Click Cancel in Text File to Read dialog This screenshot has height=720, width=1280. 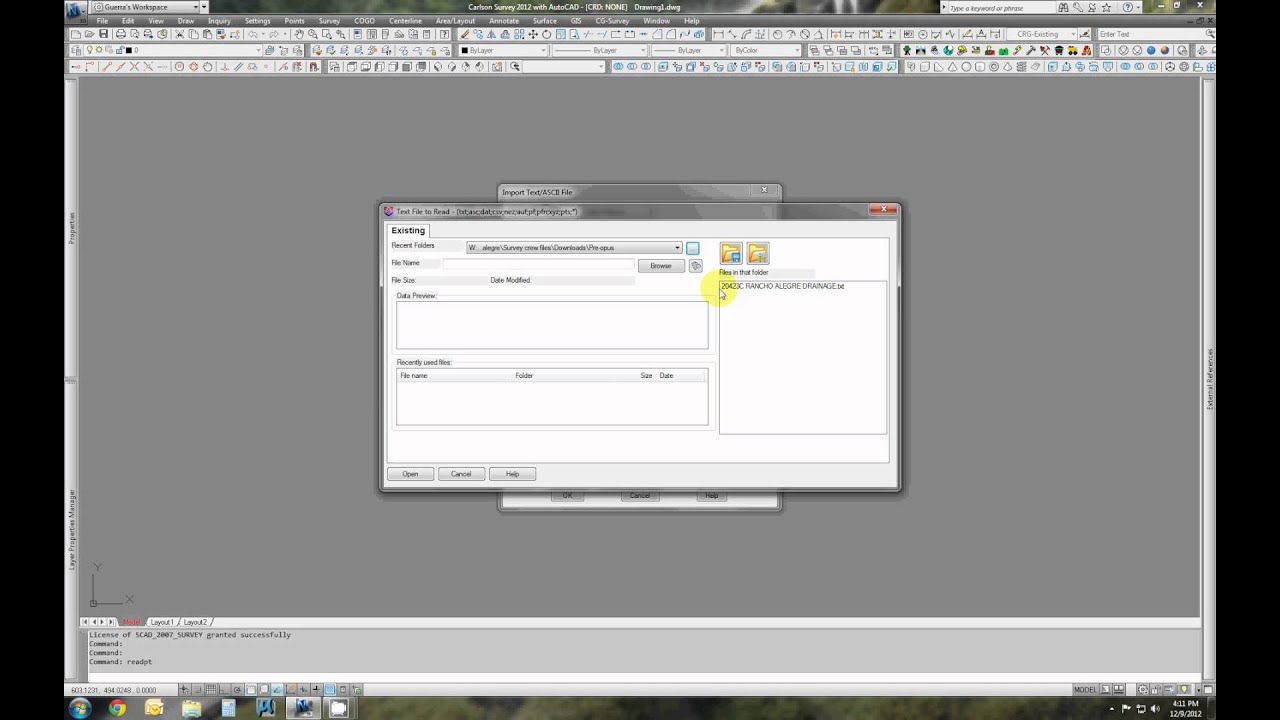coord(461,474)
